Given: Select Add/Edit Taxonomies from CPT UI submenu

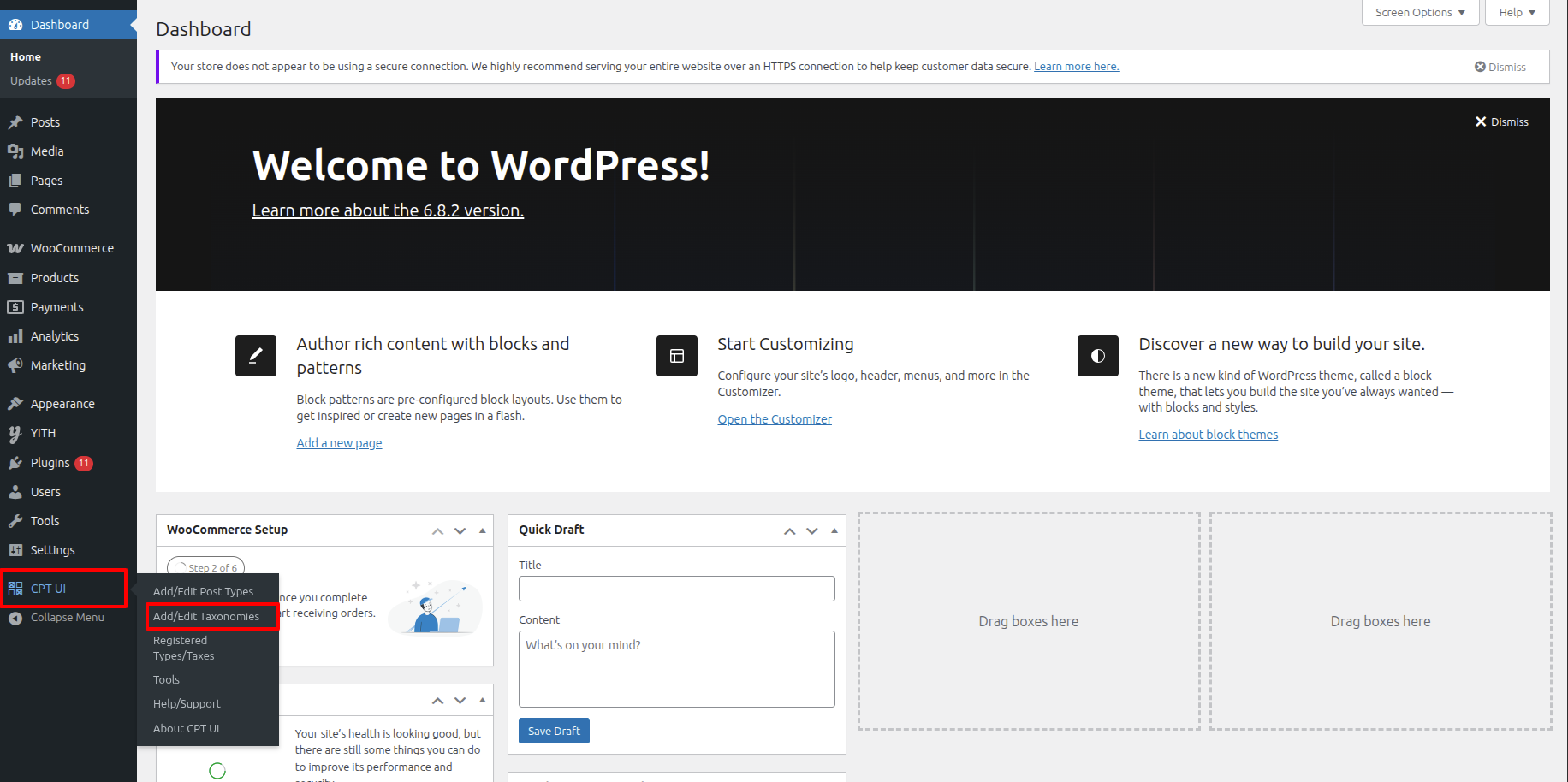Looking at the screenshot, I should [206, 616].
